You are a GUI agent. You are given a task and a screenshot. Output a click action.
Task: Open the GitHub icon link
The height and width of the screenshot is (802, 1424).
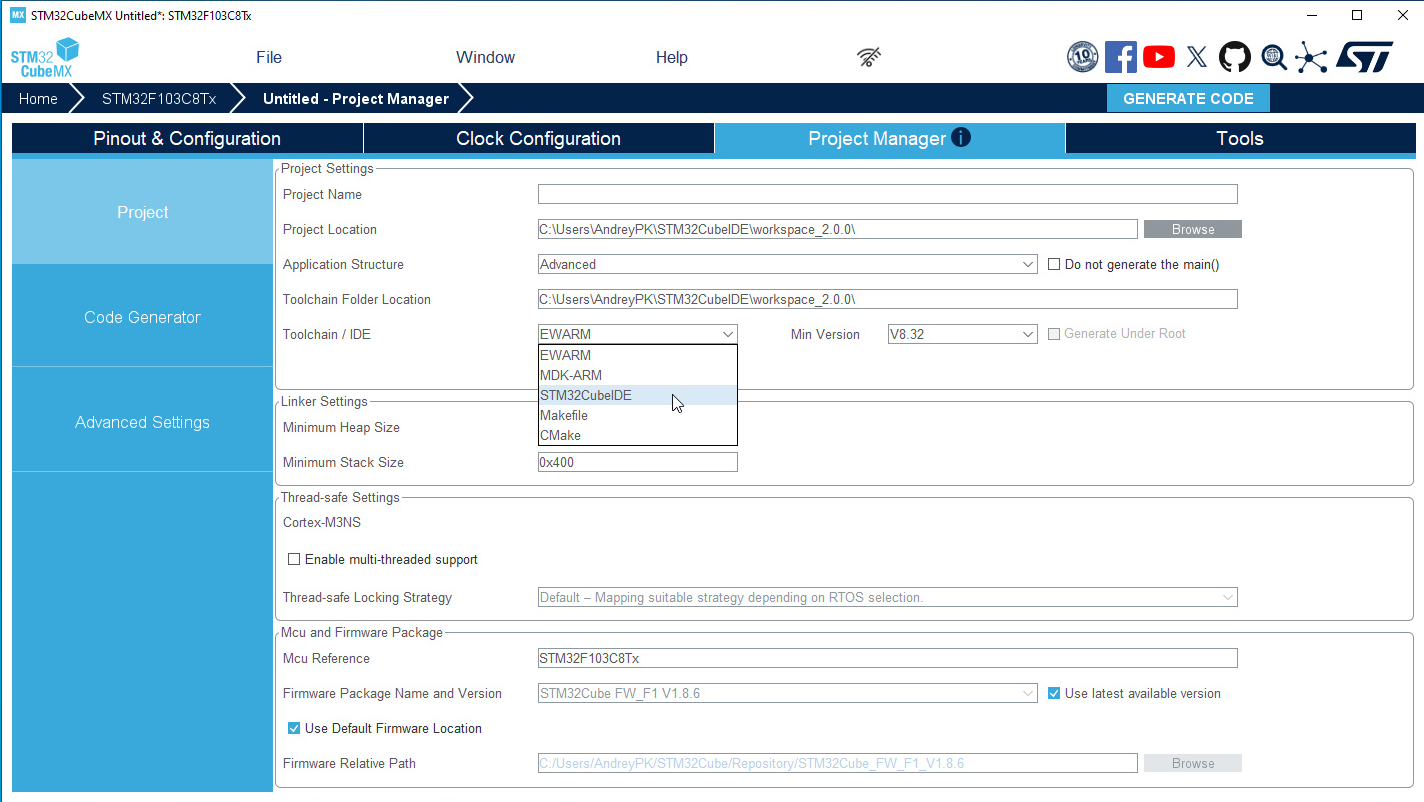[1234, 57]
